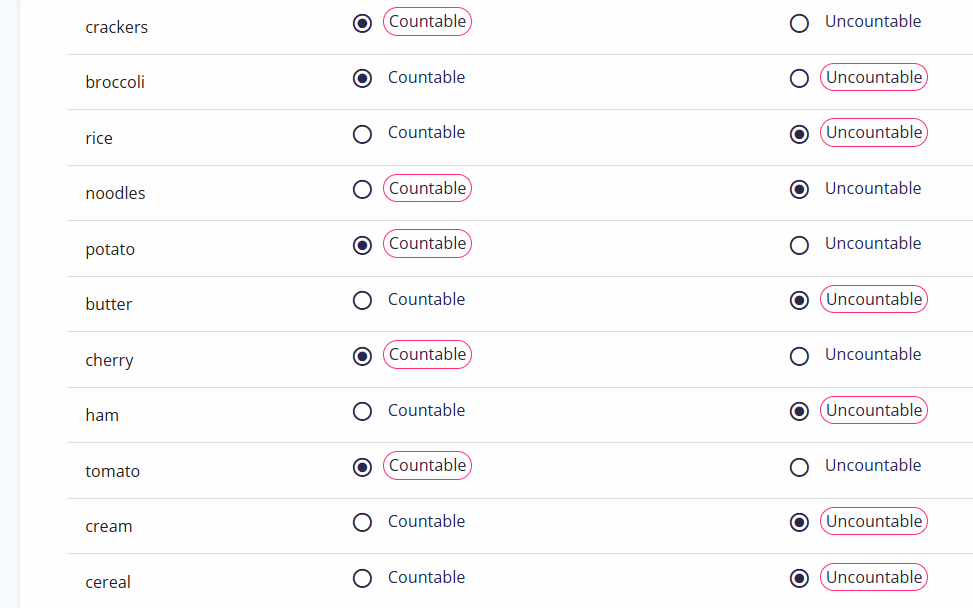Click the selected Uncountable radio for noodles
This screenshot has width=973, height=608.
(799, 190)
